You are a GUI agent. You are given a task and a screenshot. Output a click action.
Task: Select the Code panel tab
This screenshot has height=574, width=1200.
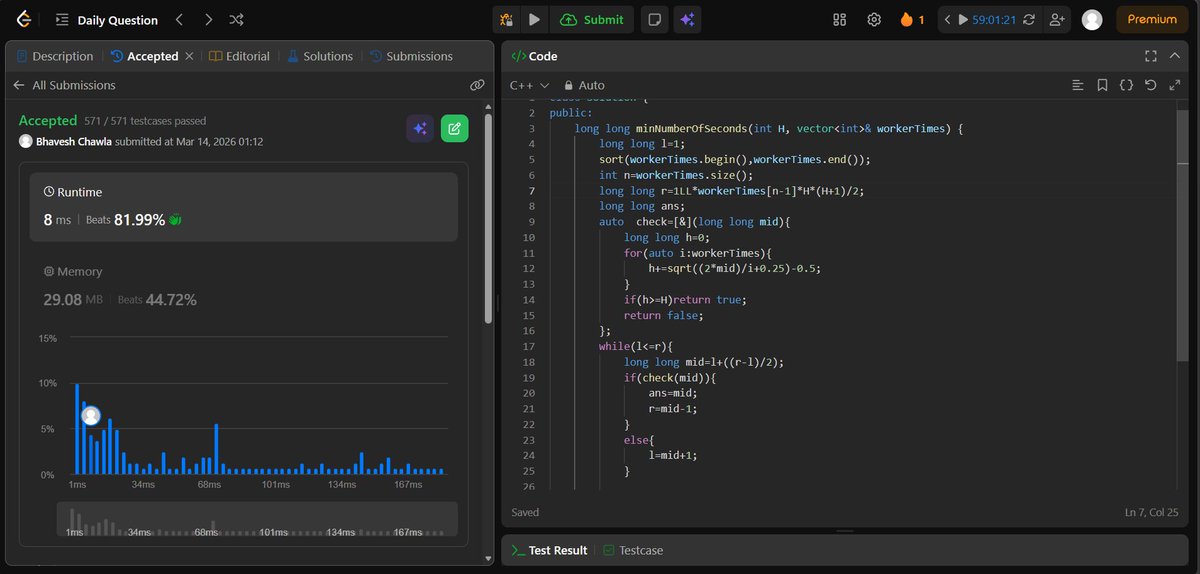tap(534, 56)
